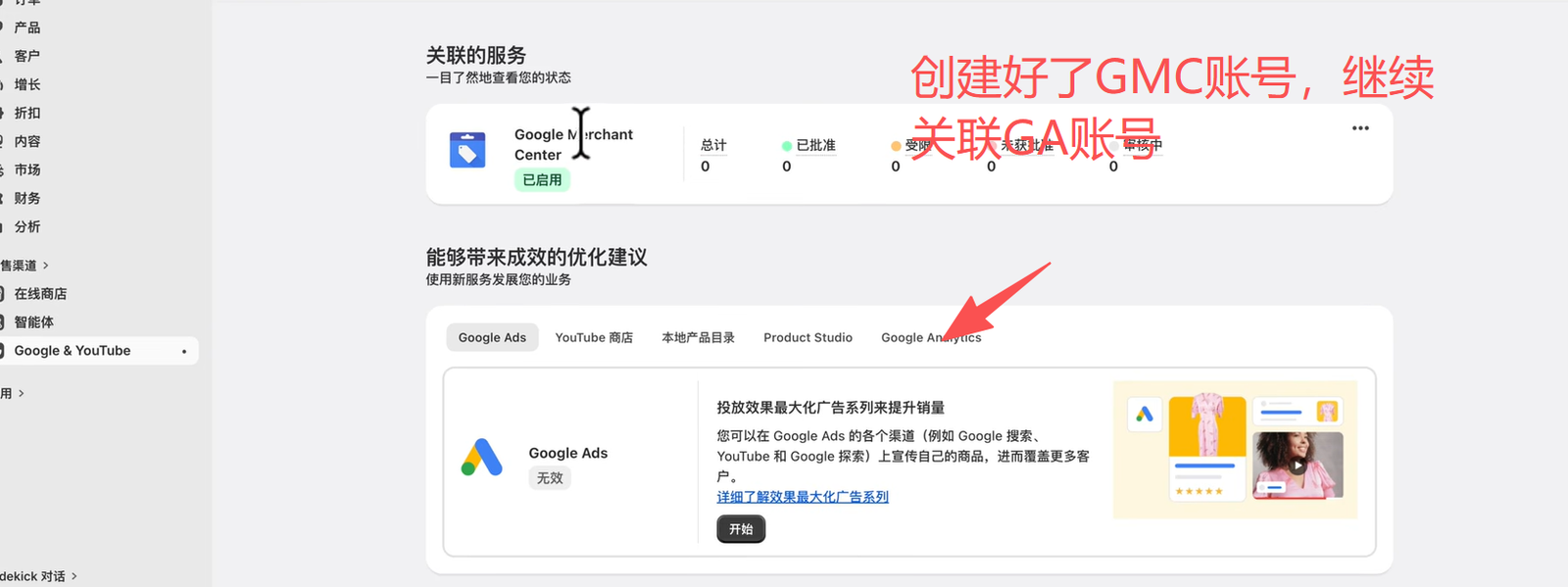Open 在线商店 in the sidebar
The image size is (1568, 587).
pyautogui.click(x=40, y=294)
